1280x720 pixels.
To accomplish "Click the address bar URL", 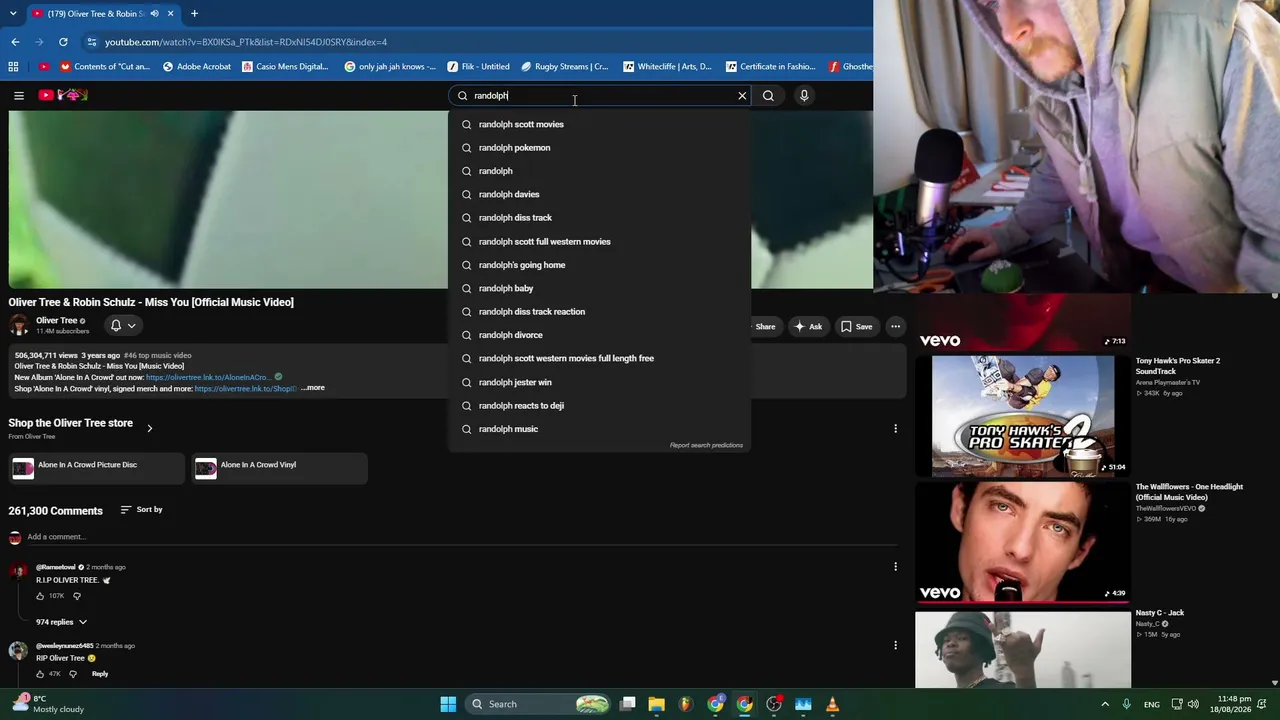I will click(246, 42).
